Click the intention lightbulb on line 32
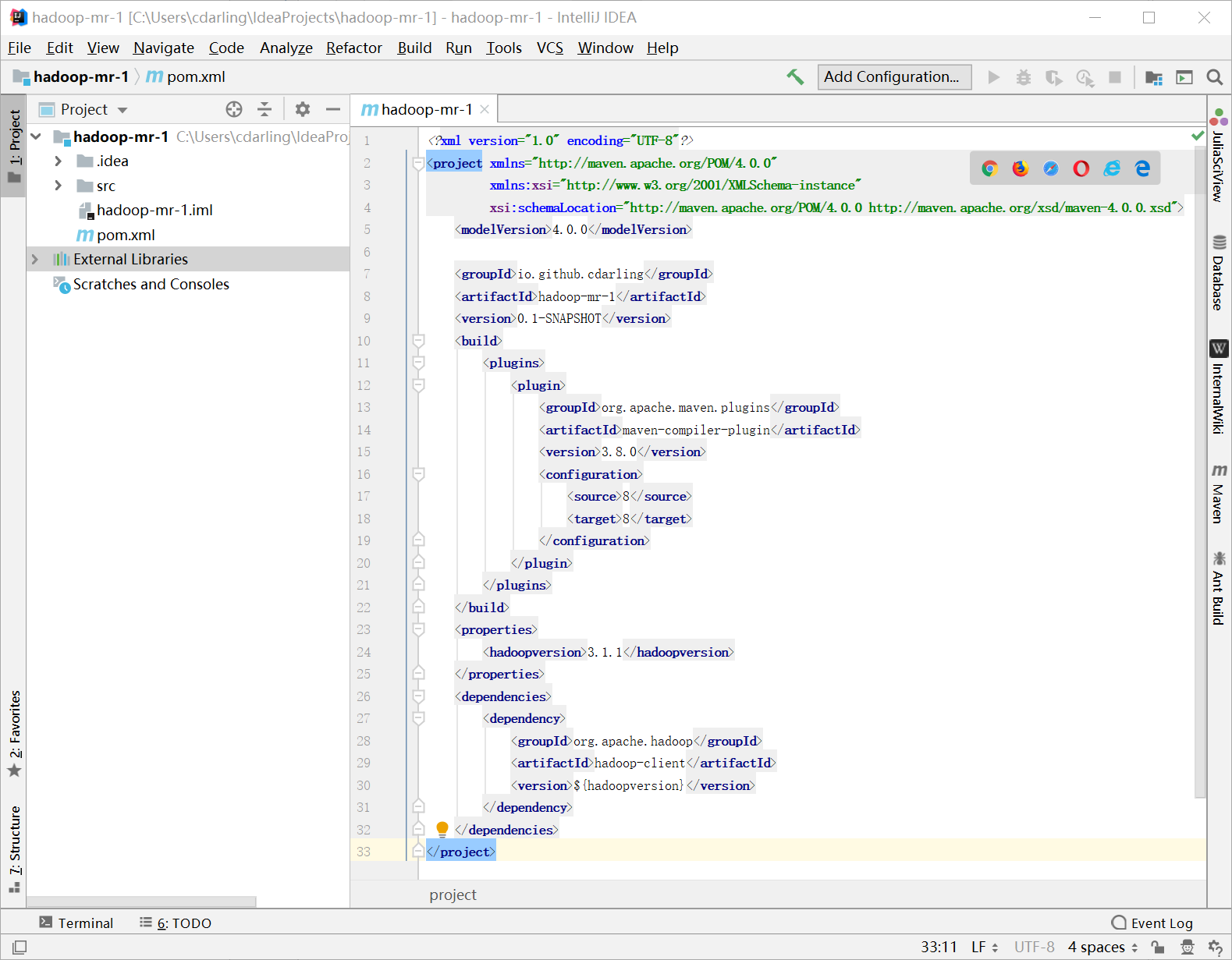The height and width of the screenshot is (960, 1232). click(442, 828)
